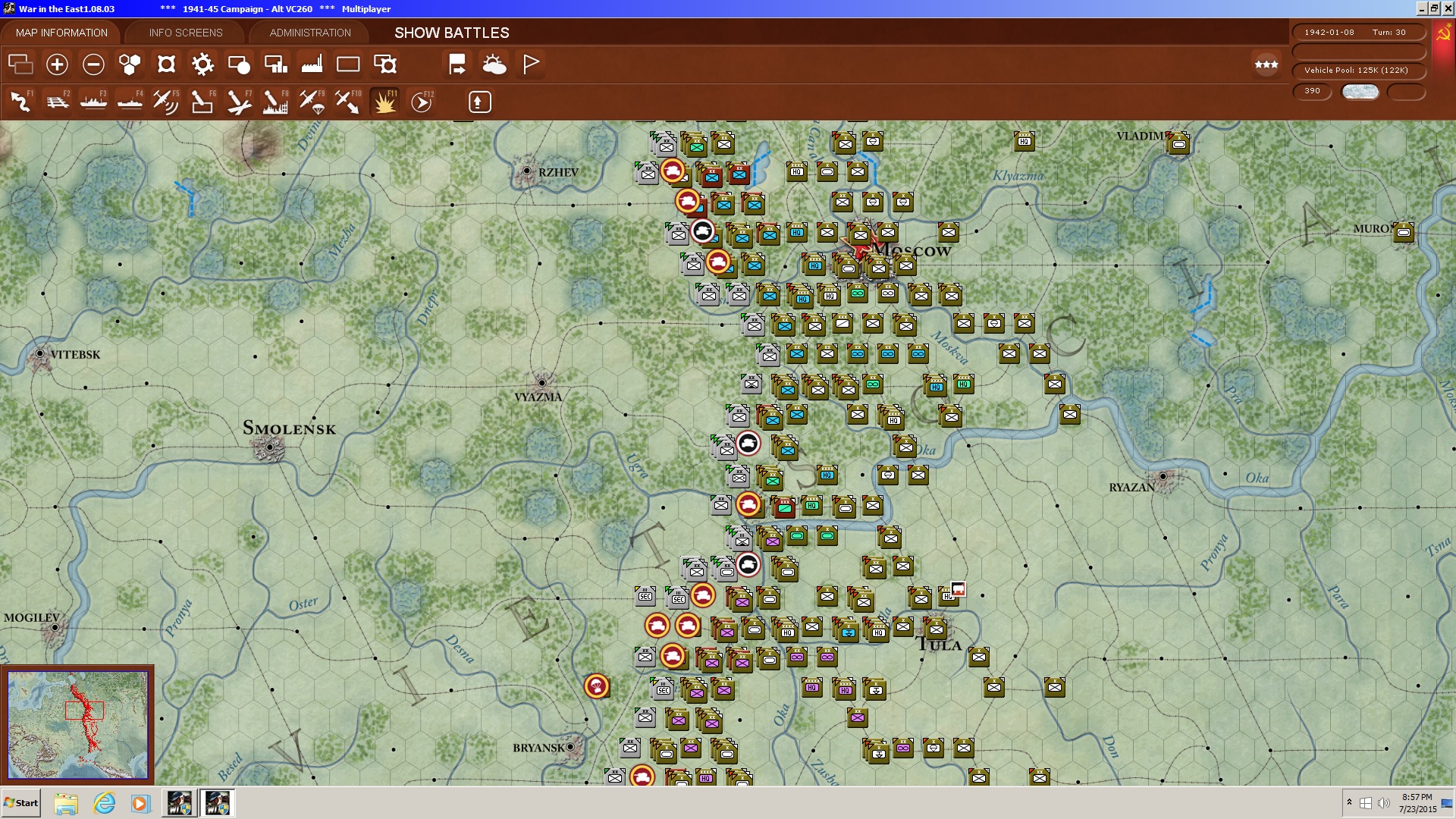Click the snowy weather indicator pill
This screenshot has height=819, width=1456.
pyautogui.click(x=1360, y=91)
